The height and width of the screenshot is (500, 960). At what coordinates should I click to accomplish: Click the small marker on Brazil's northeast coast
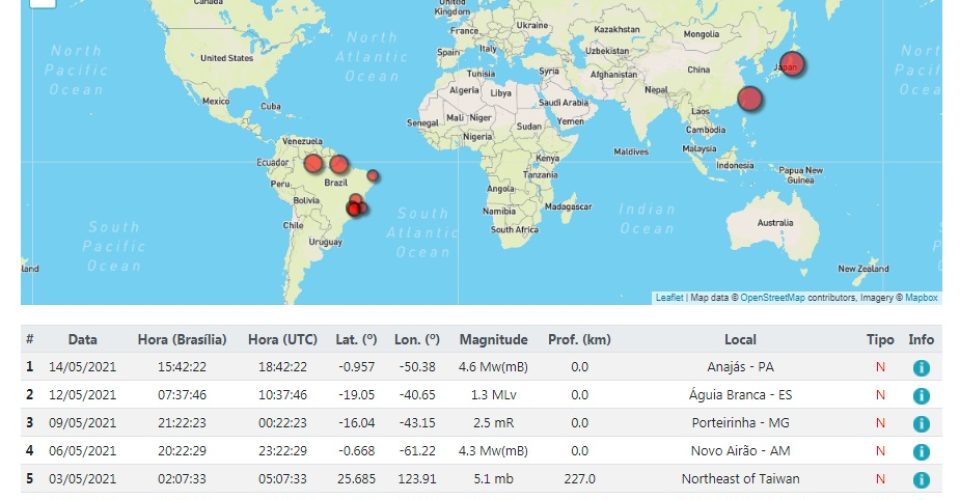(373, 176)
